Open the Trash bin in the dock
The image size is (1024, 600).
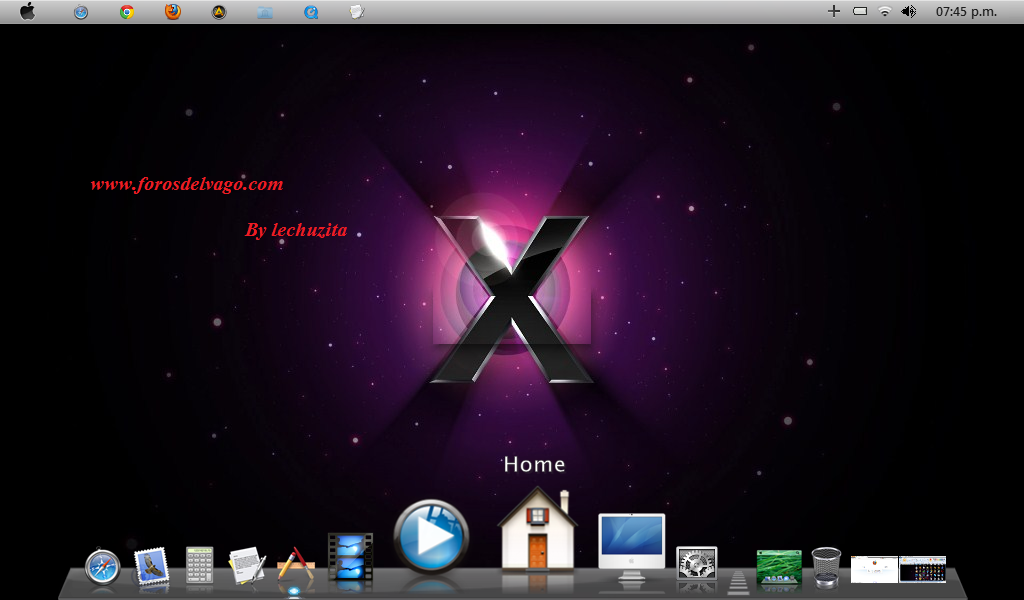[826, 567]
